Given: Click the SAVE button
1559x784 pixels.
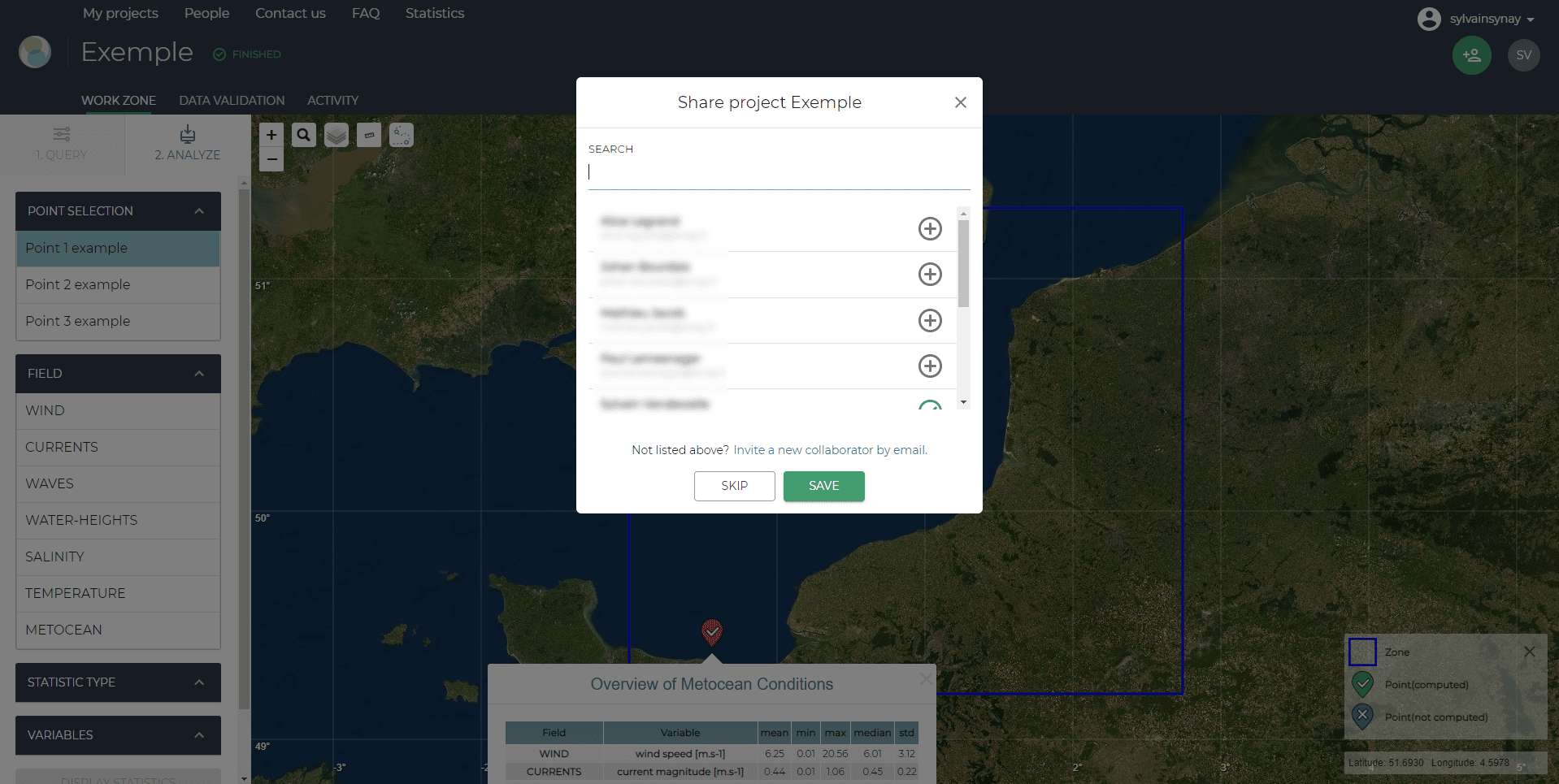Looking at the screenshot, I should pyautogui.click(x=824, y=486).
